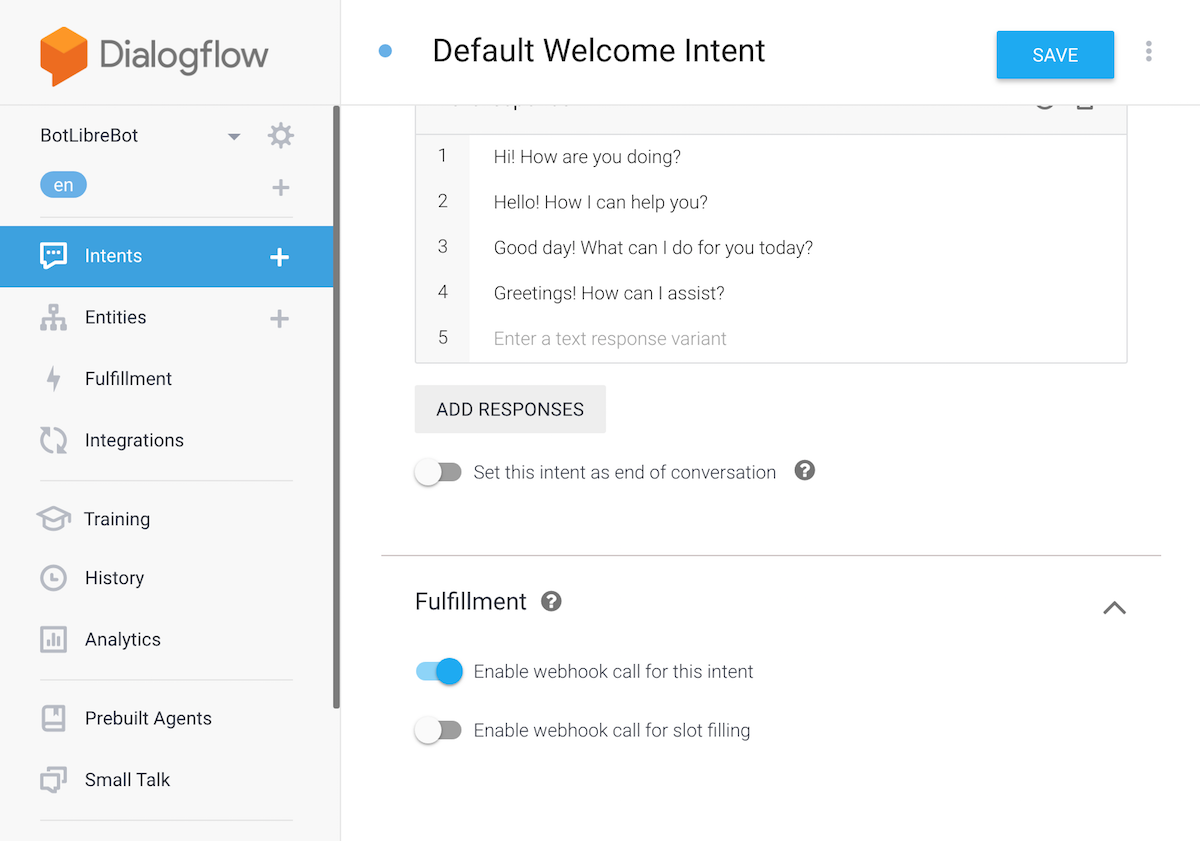The width and height of the screenshot is (1200, 841).
Task: Click the Entities hierarchy icon
Action: click(53, 318)
